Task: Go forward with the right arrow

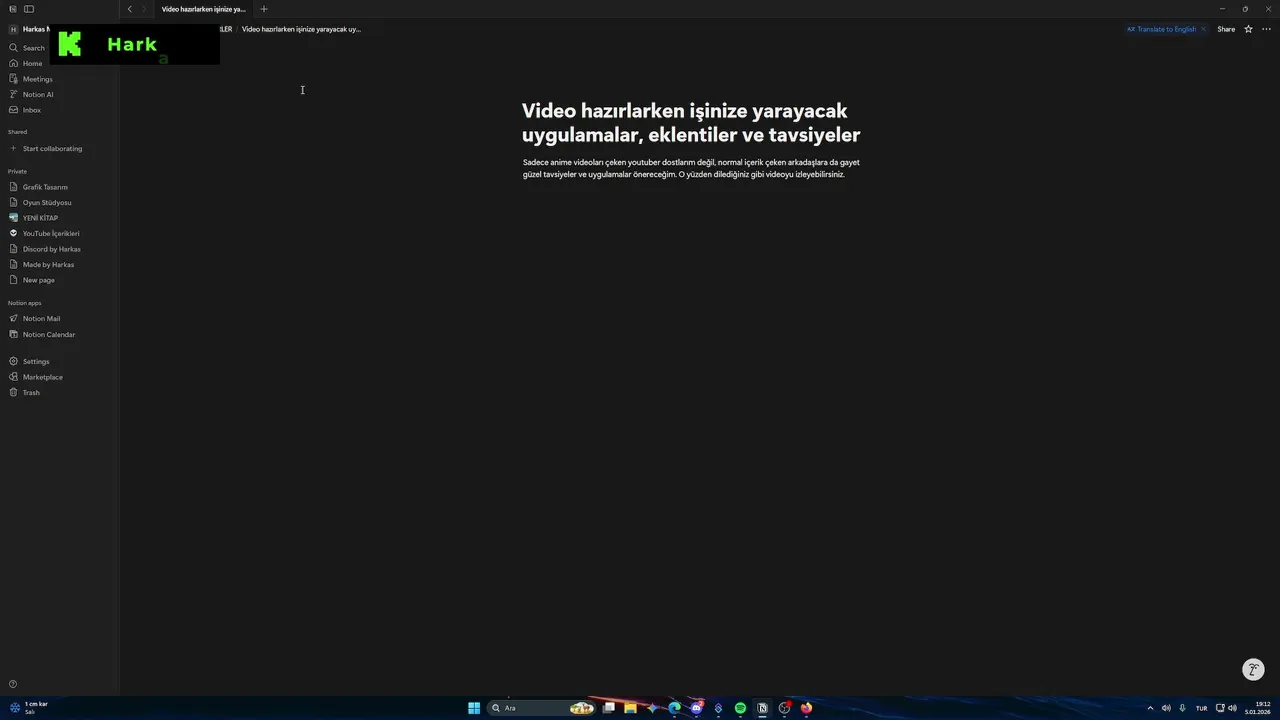Action: (144, 9)
